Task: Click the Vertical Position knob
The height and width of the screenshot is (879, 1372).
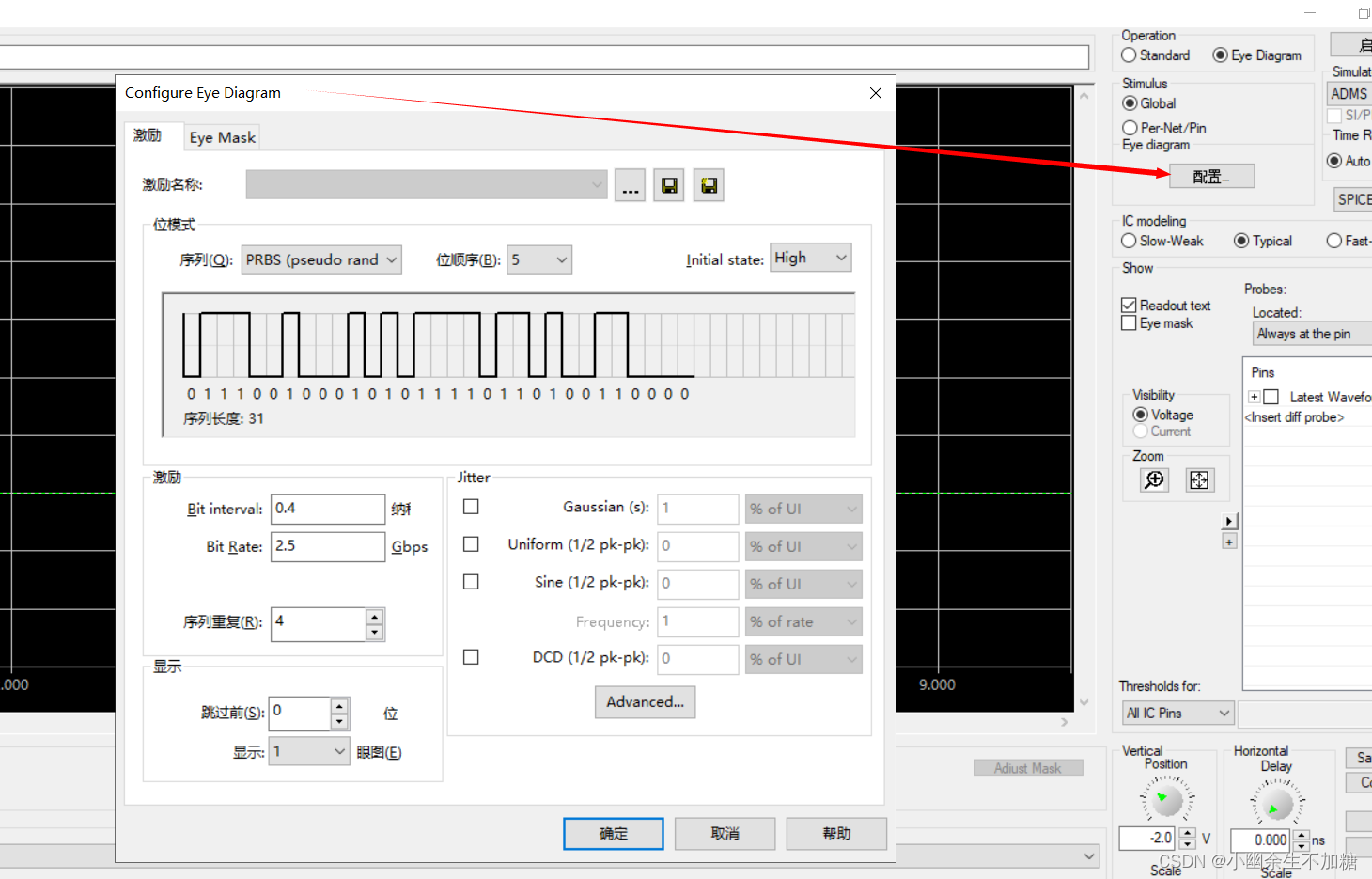Action: (x=1167, y=800)
